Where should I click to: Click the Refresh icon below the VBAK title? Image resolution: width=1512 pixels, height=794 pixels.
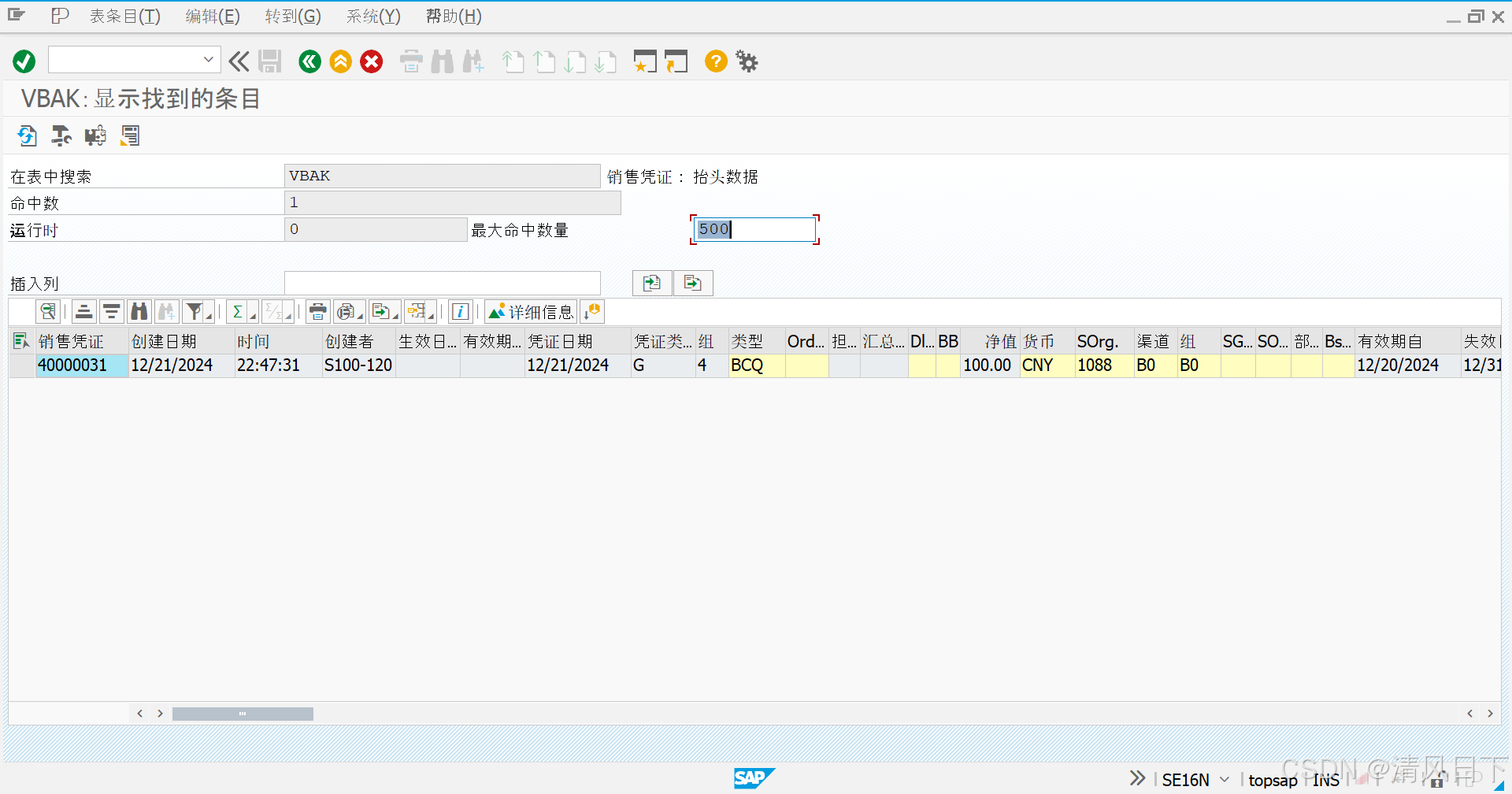pos(27,135)
